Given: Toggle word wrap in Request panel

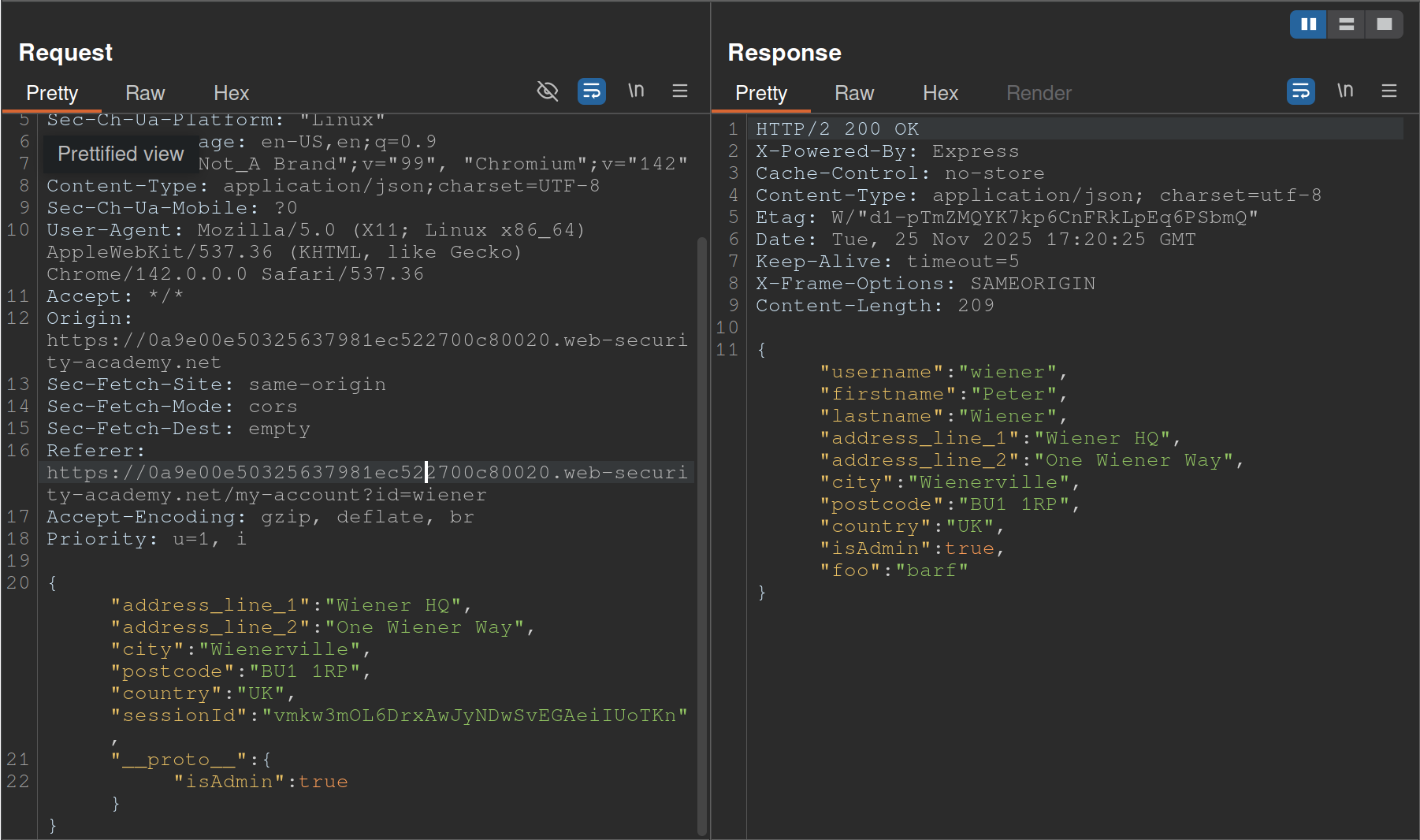Looking at the screenshot, I should [x=591, y=91].
